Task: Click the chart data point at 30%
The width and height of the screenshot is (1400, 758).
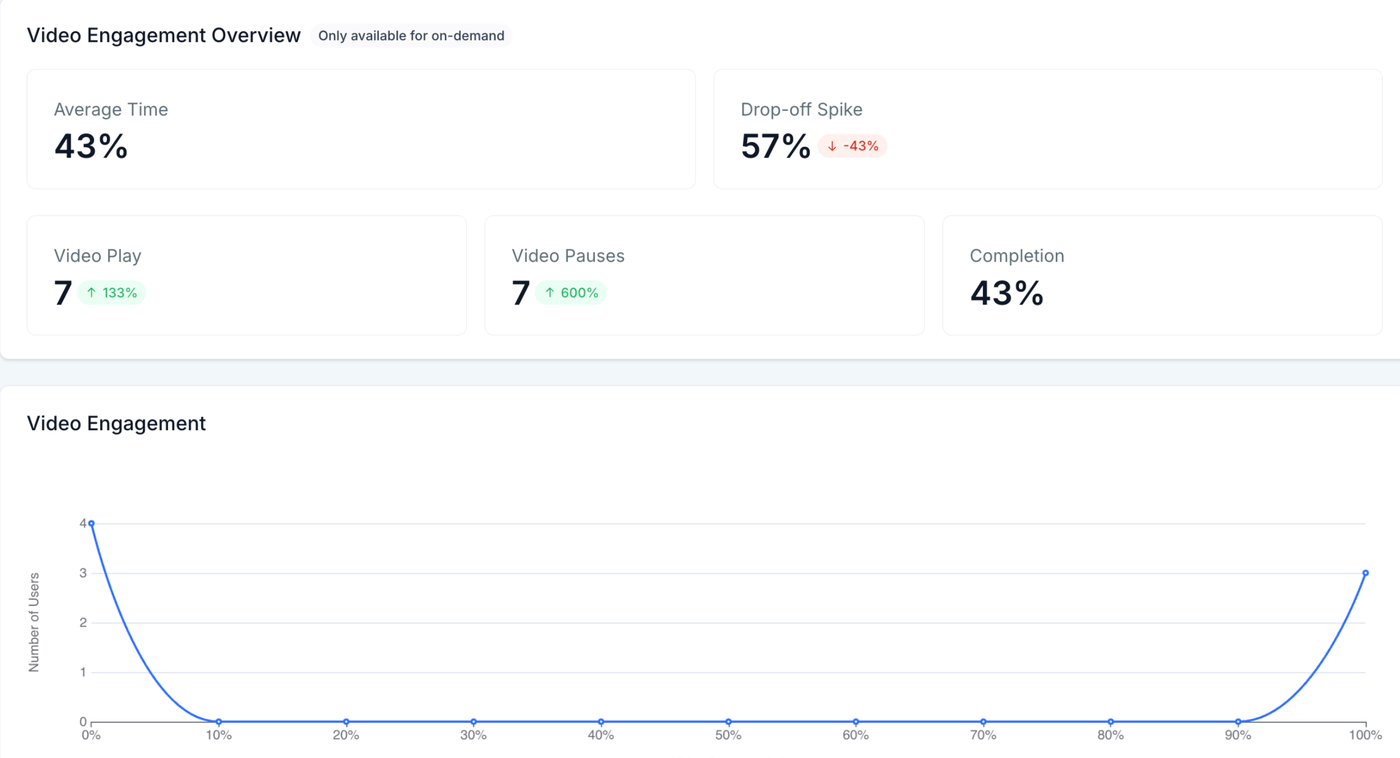Action: click(474, 722)
